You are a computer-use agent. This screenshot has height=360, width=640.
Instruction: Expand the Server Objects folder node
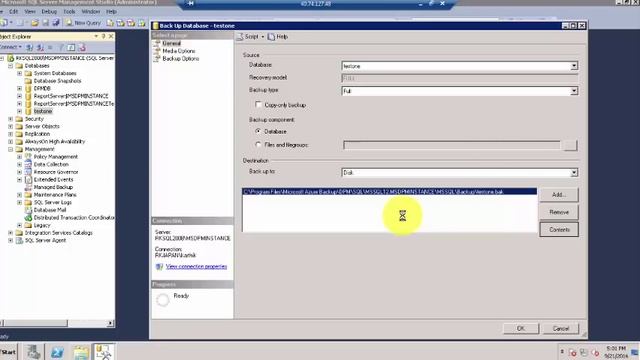(11, 127)
